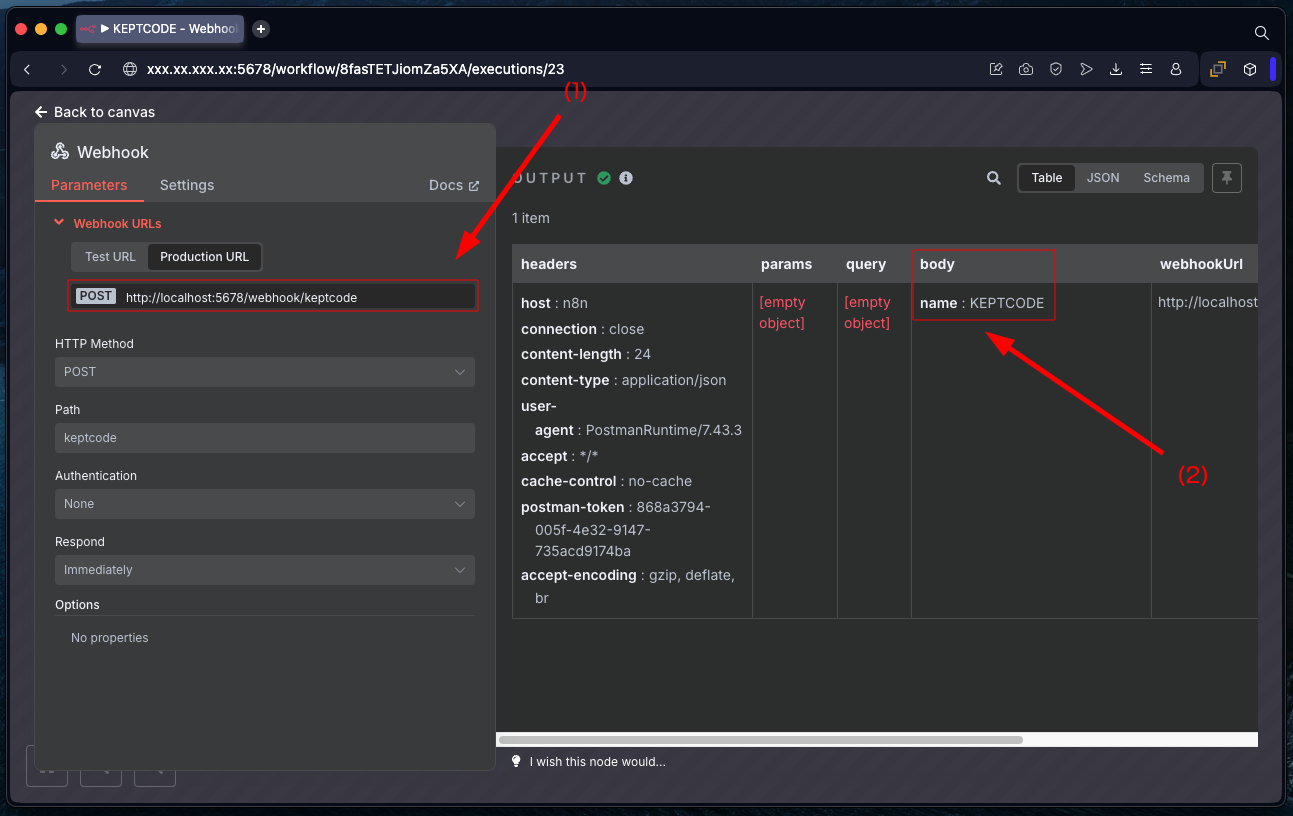Select Production URL toggle
This screenshot has height=816, width=1293.
pyautogui.click(x=204, y=257)
